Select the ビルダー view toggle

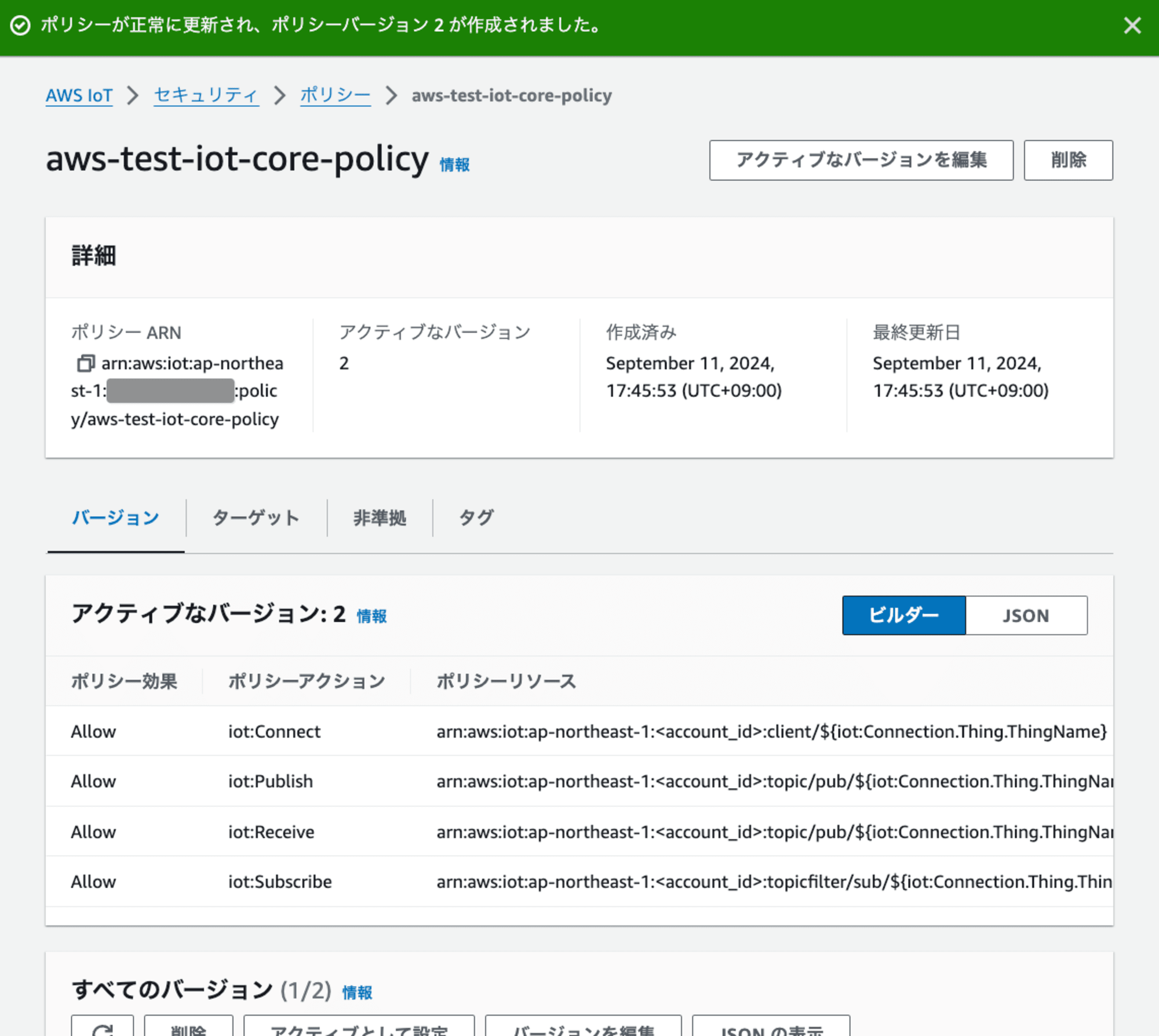click(x=904, y=615)
